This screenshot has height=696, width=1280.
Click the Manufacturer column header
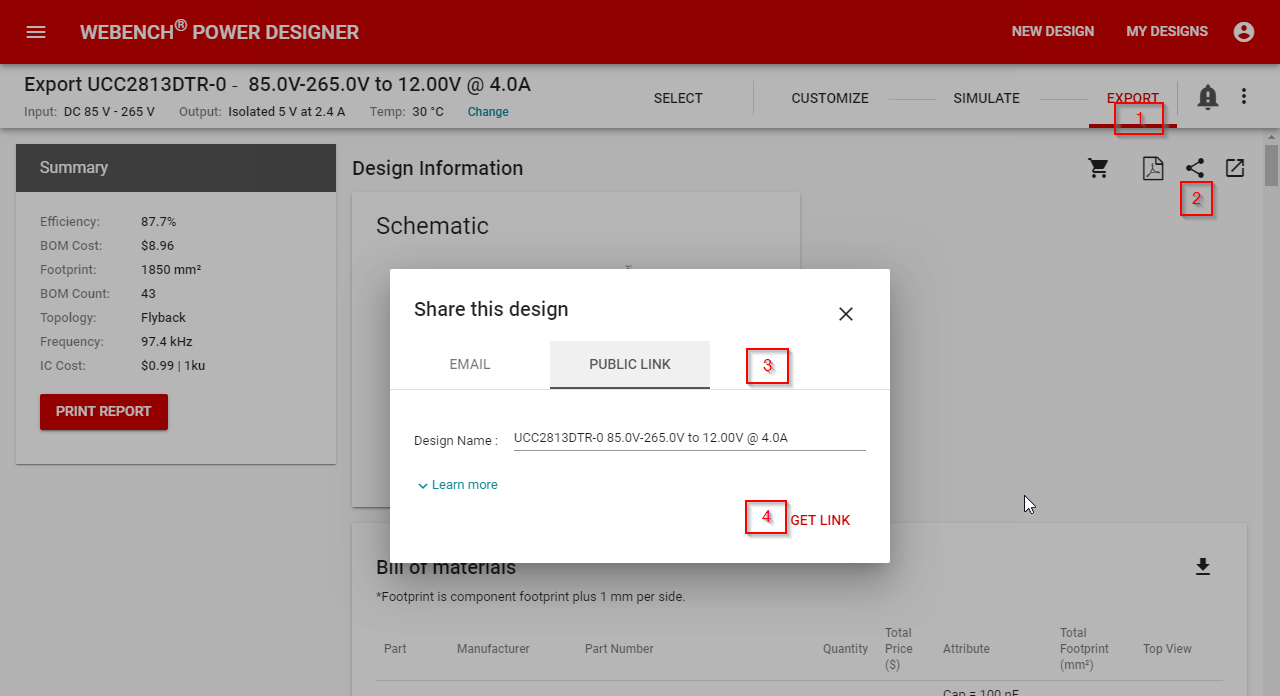coord(493,649)
